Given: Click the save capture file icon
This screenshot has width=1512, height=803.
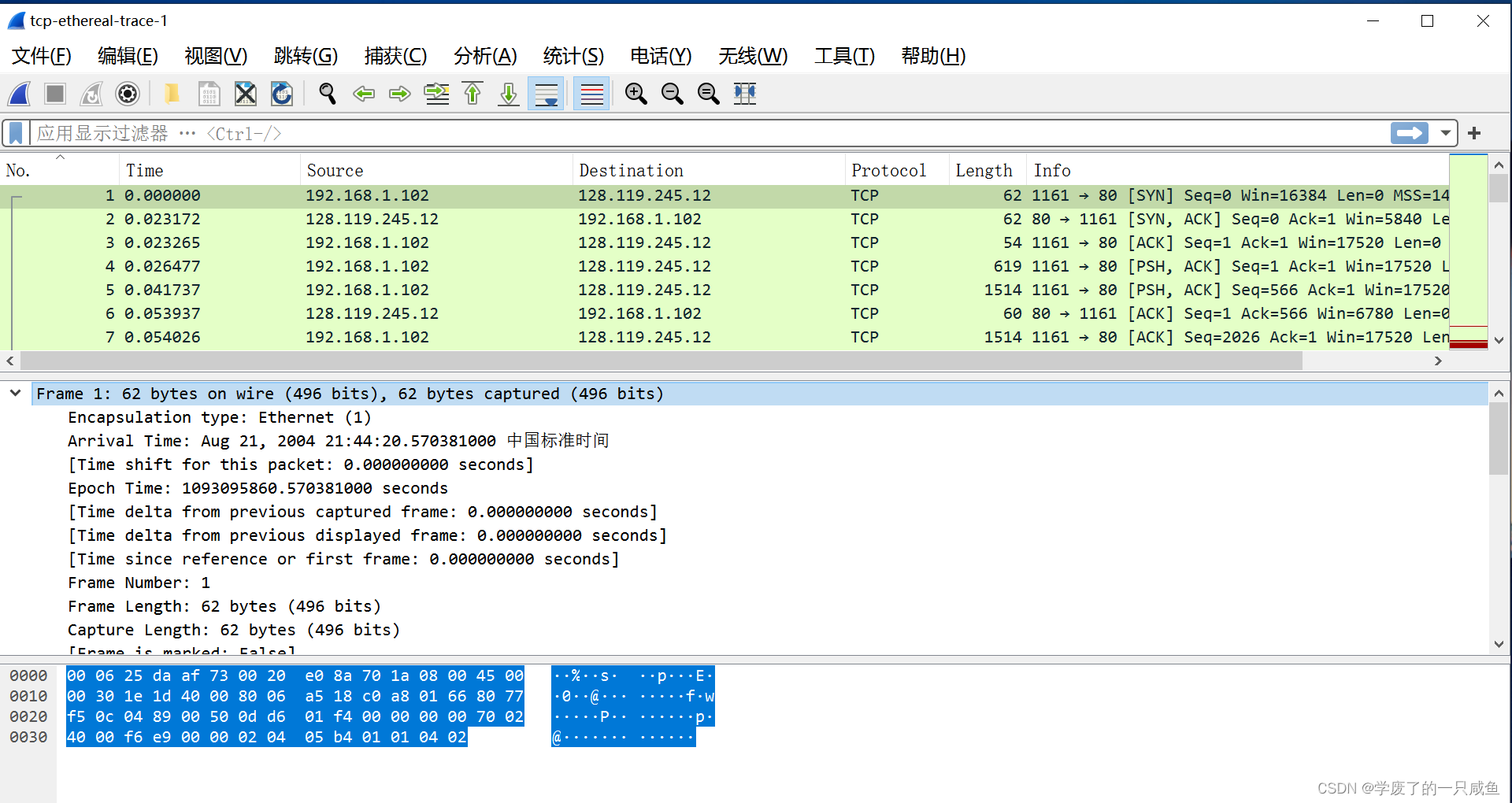Looking at the screenshot, I should tap(209, 94).
